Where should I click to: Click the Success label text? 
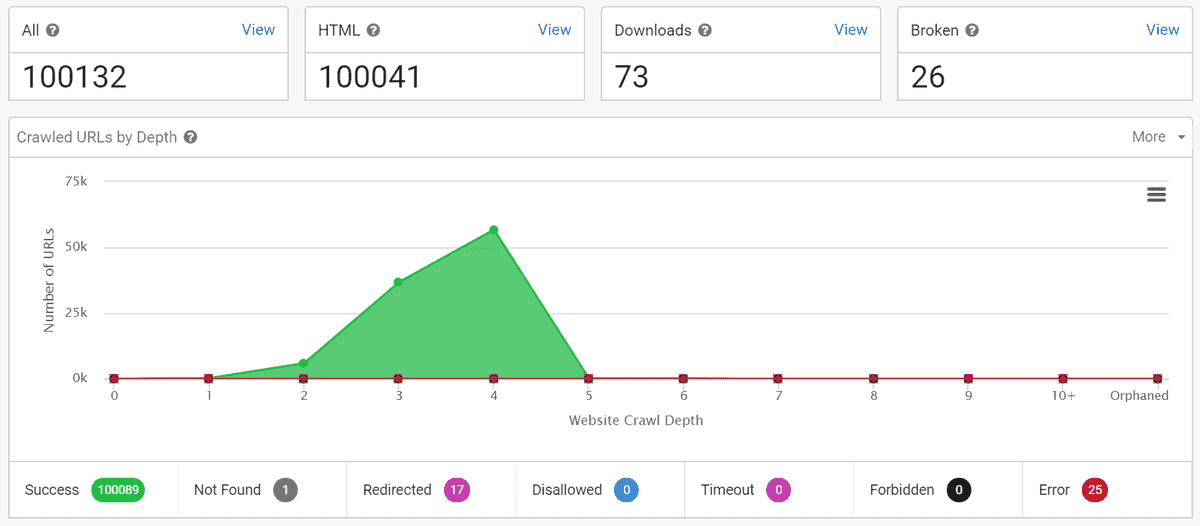52,490
